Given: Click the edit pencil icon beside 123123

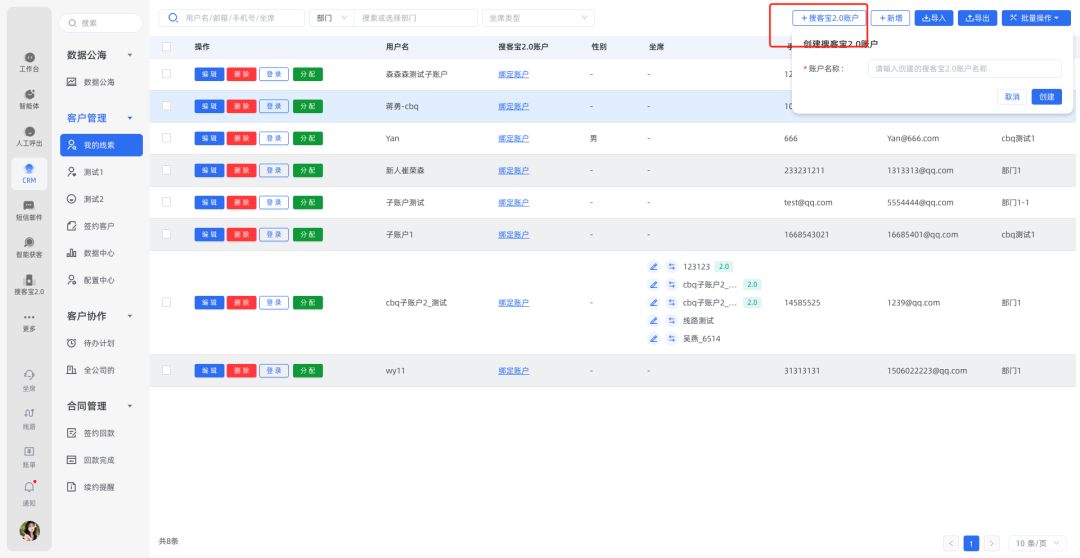Looking at the screenshot, I should [x=654, y=267].
